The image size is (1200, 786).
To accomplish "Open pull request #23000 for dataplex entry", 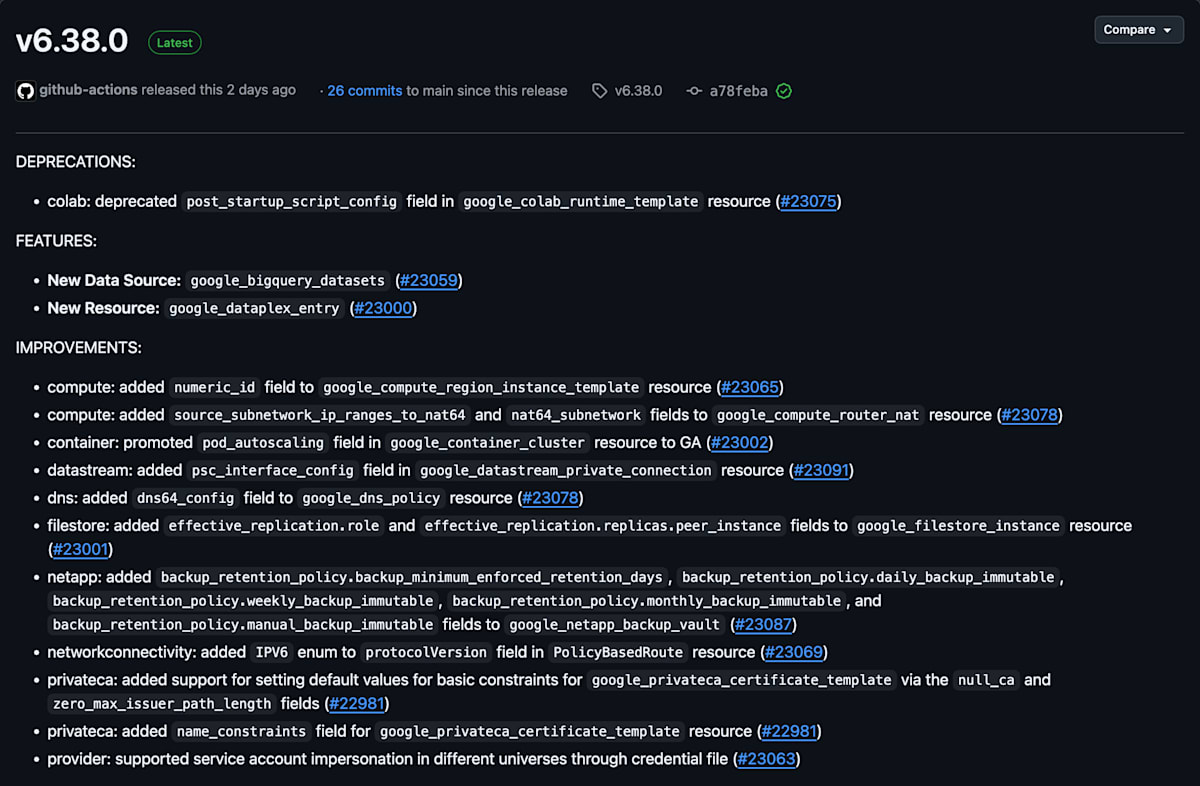I will tap(384, 308).
